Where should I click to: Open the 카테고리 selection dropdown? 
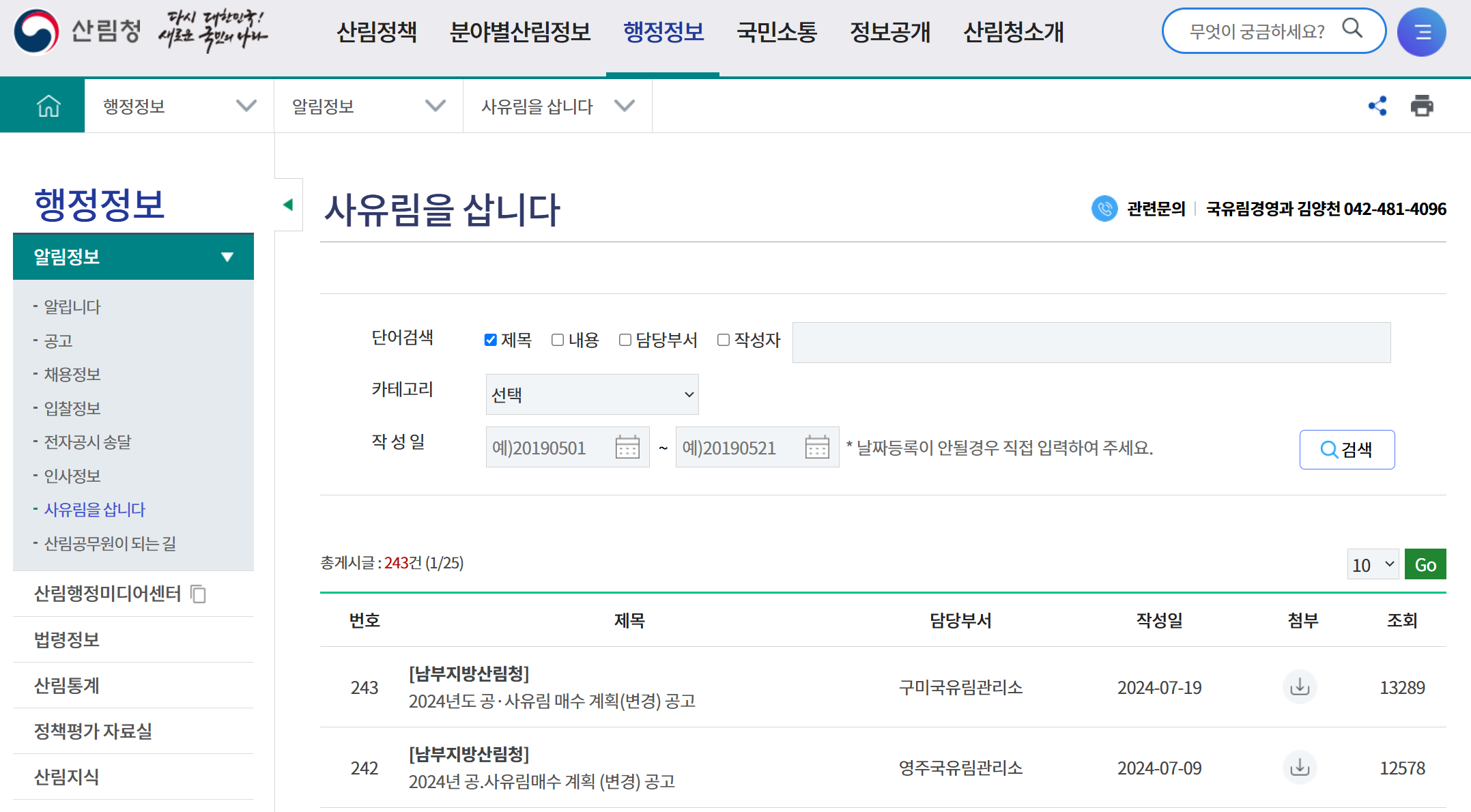591,394
